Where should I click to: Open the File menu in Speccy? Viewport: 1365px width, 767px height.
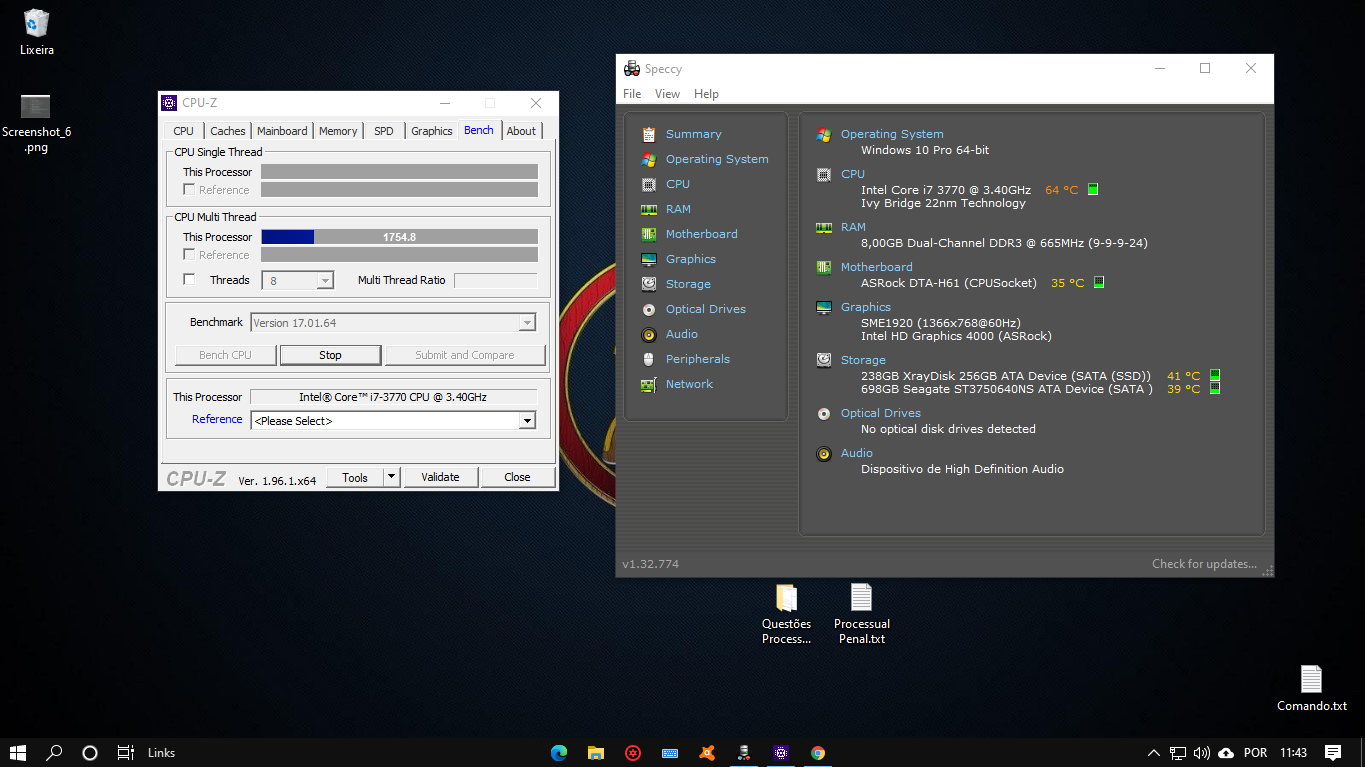[632, 94]
